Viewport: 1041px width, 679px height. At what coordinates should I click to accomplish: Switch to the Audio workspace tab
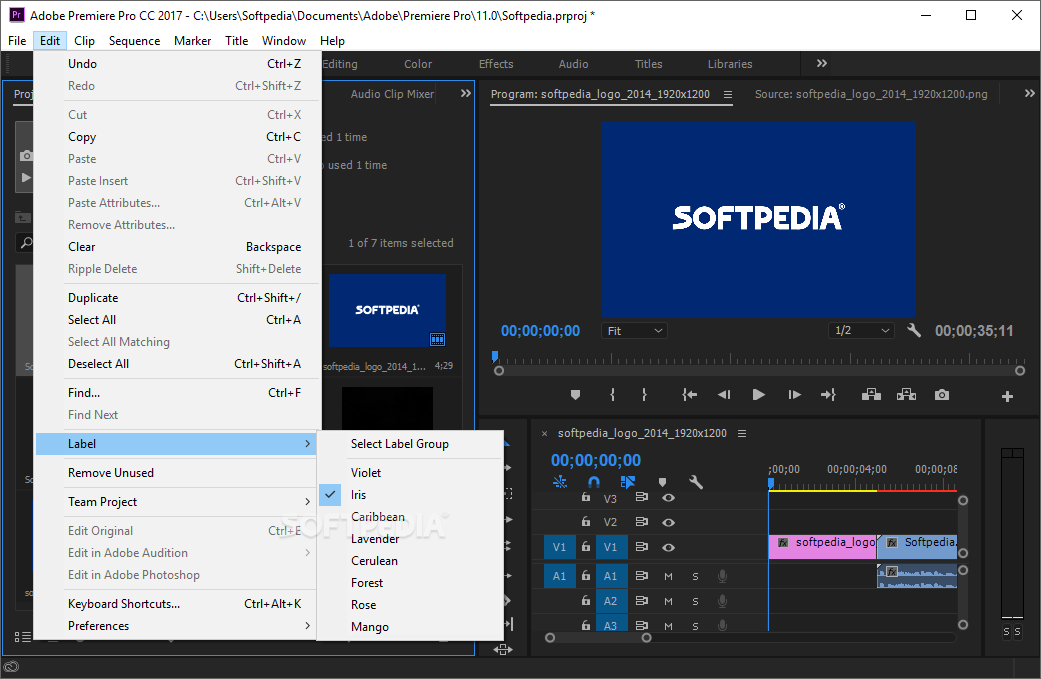(x=573, y=64)
